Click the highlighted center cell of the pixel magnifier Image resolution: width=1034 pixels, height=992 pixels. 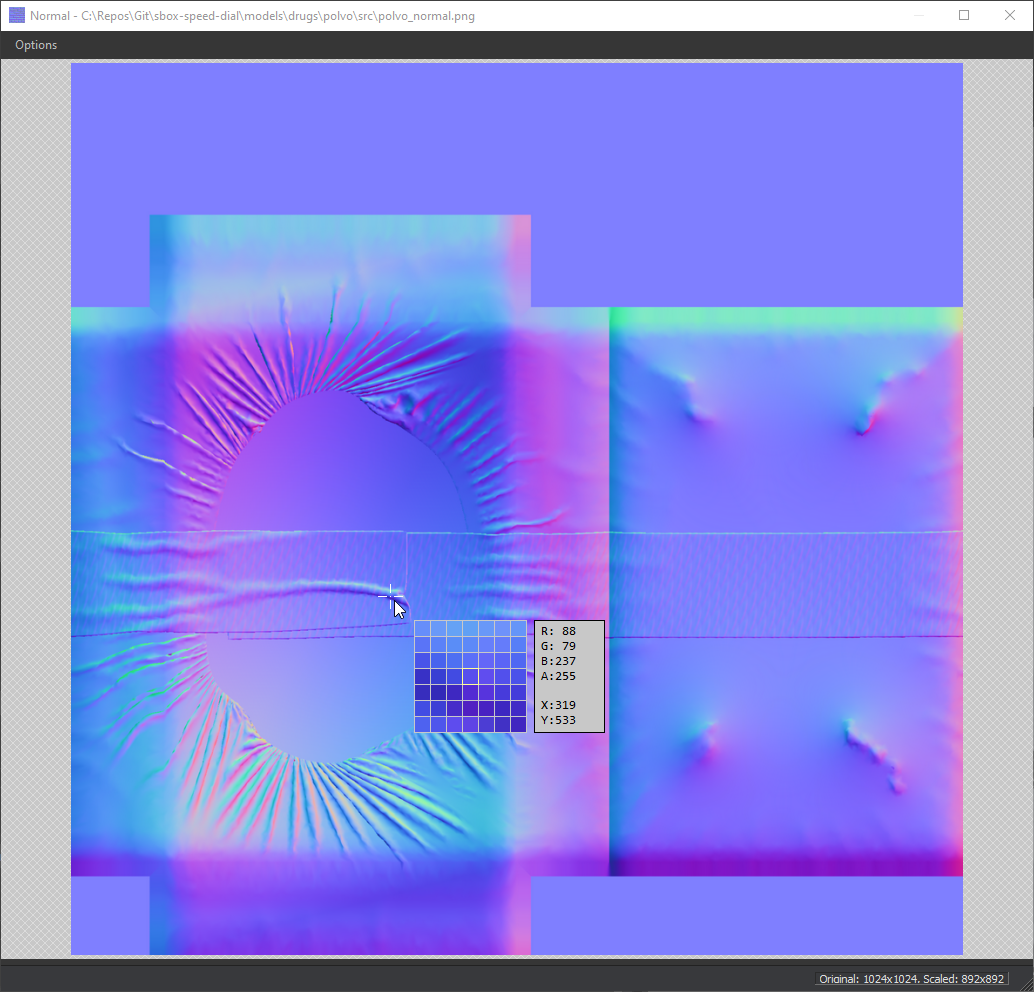pos(470,677)
